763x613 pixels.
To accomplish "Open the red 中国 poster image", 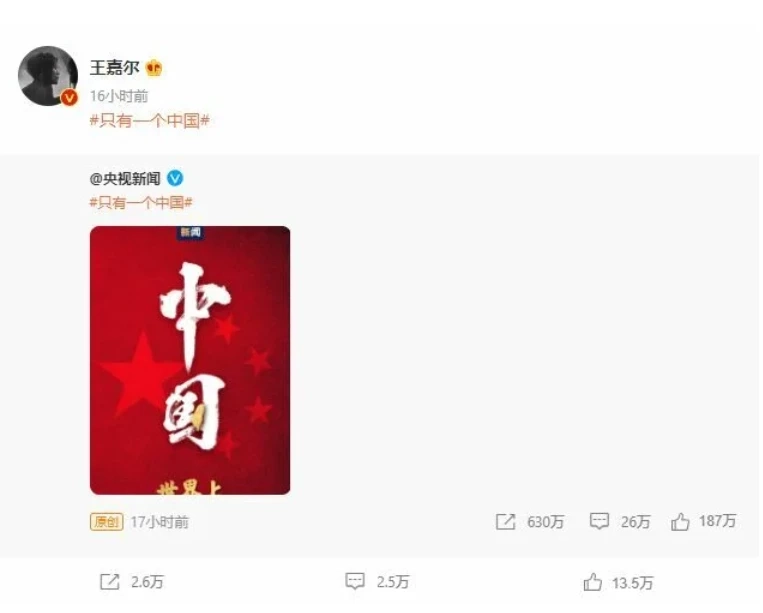I will (x=190, y=361).
